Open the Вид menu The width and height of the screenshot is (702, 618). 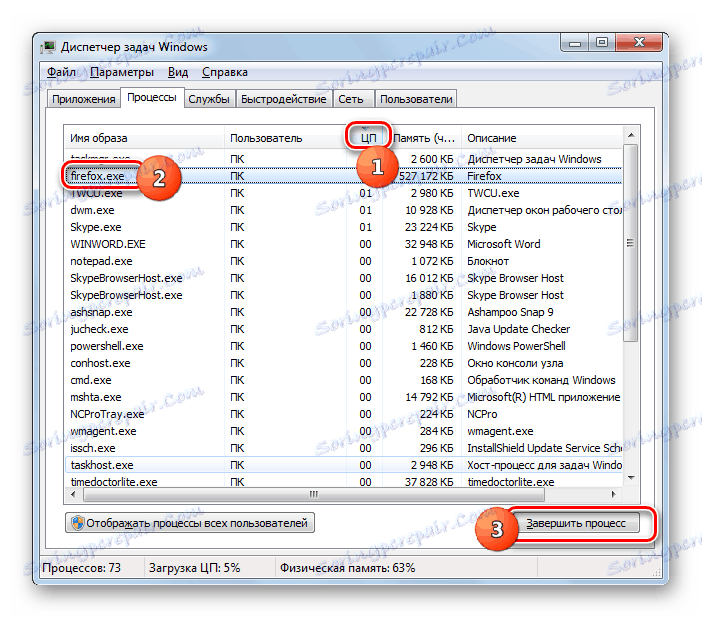point(178,72)
